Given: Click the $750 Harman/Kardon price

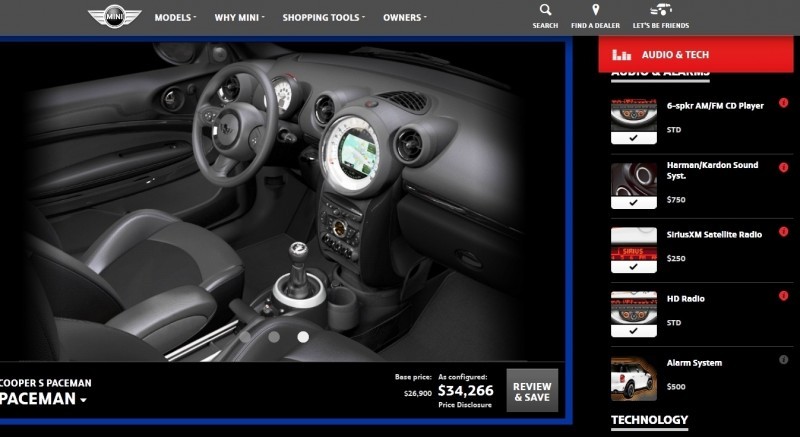Looking at the screenshot, I should [676, 200].
